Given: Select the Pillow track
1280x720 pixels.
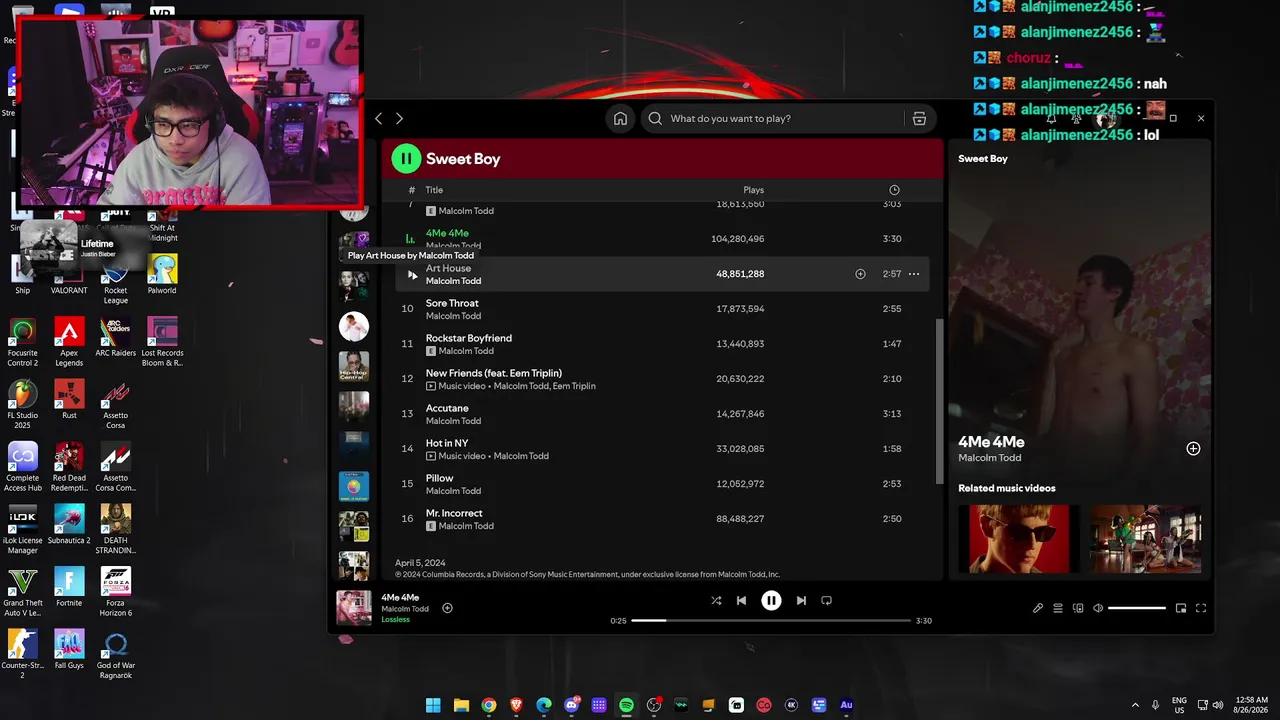Looking at the screenshot, I should [x=663, y=484].
